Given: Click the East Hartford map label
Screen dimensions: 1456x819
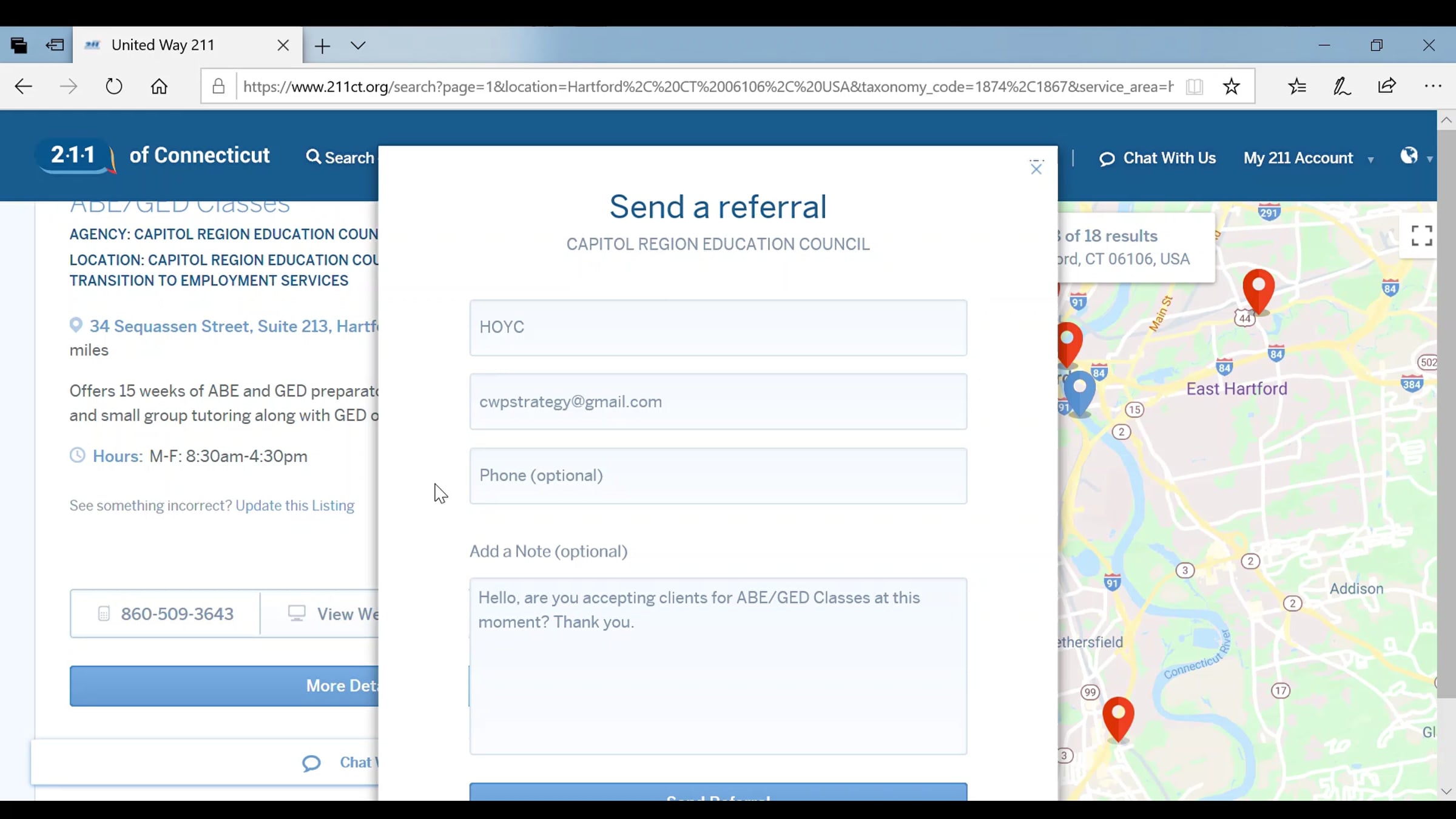Looking at the screenshot, I should click(x=1236, y=389).
